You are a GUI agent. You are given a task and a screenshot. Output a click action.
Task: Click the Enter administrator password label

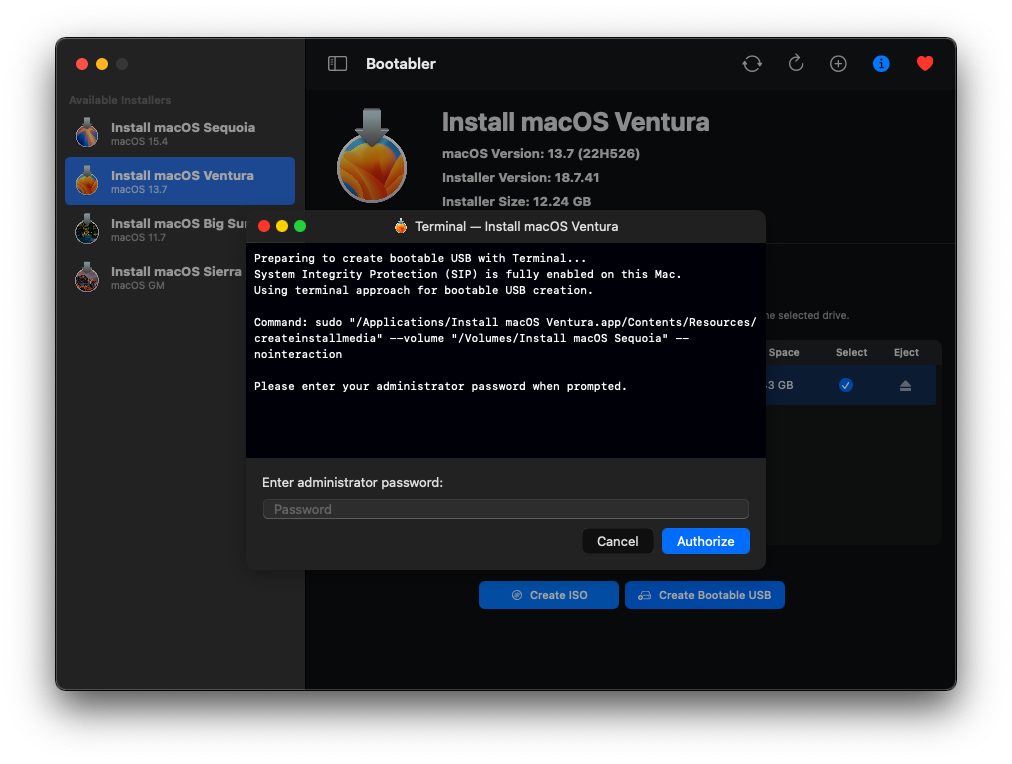[352, 483]
